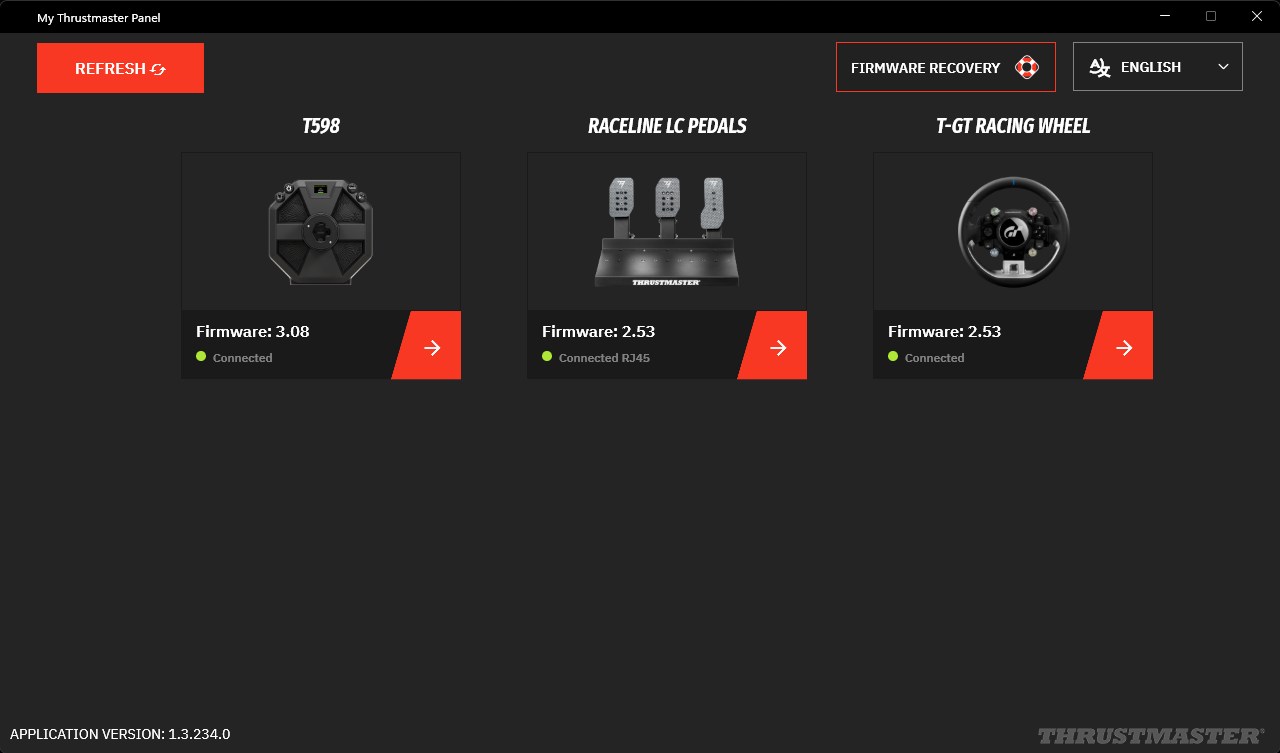Select the Raceline LC Pedals image

[x=667, y=232]
